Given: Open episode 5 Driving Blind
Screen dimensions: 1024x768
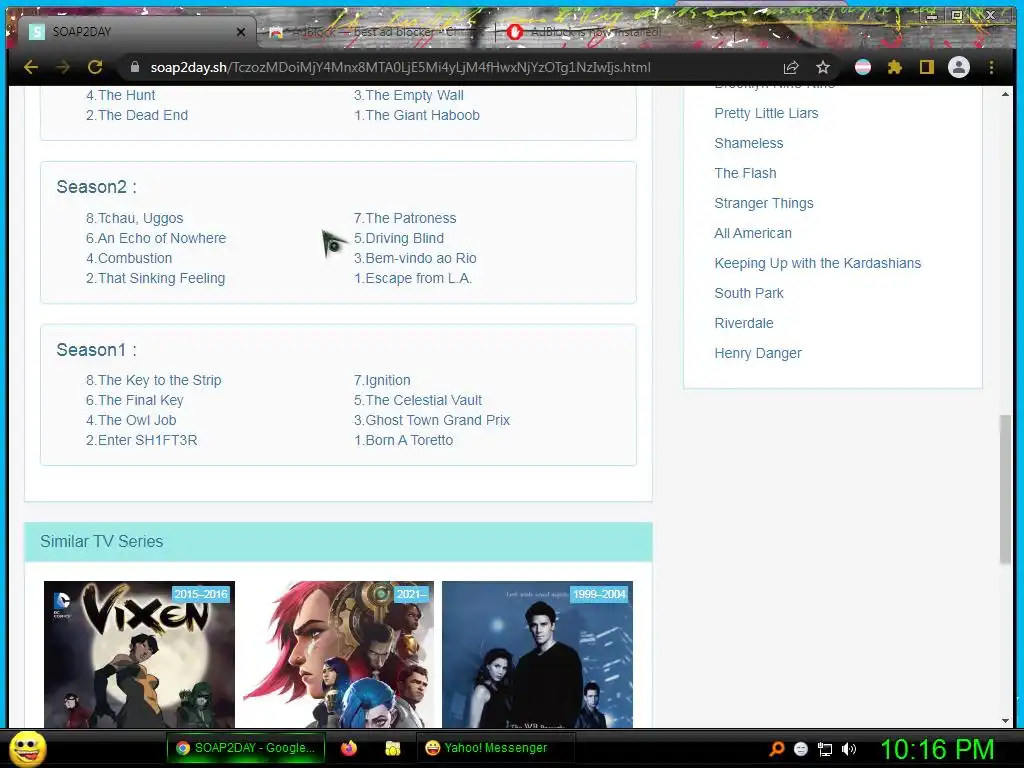Looking at the screenshot, I should 399,238.
